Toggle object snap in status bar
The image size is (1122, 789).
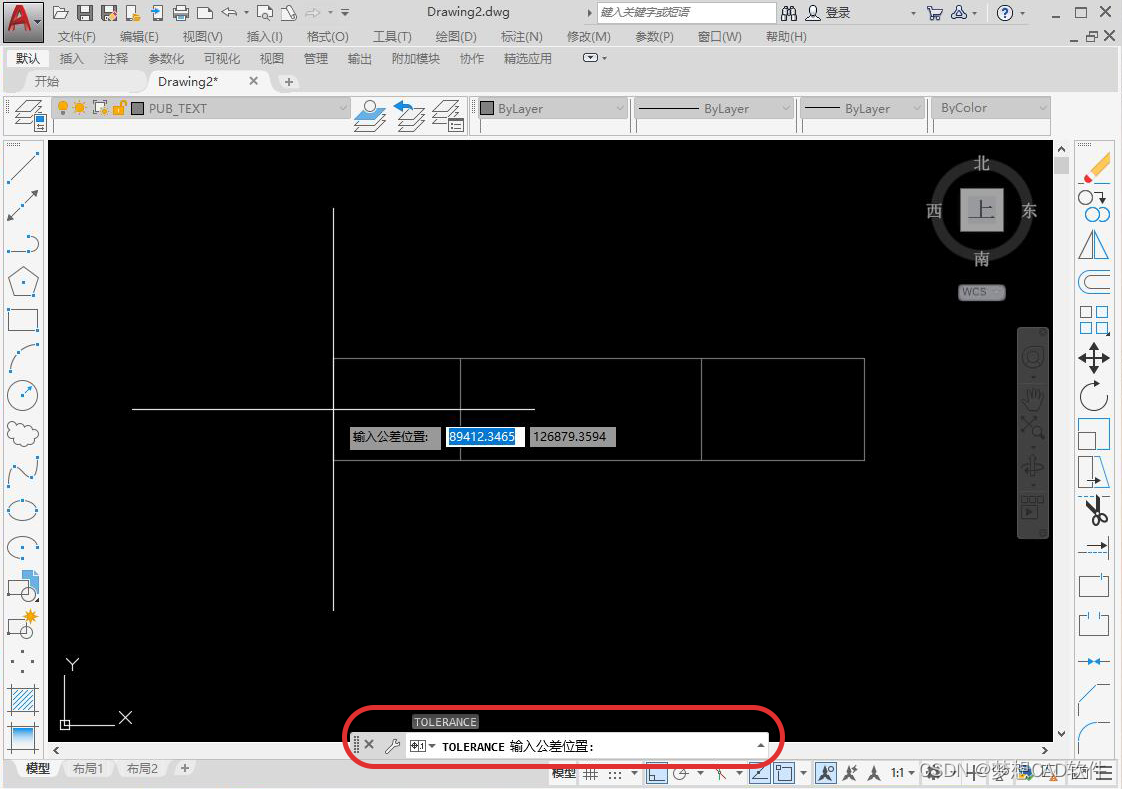click(x=784, y=773)
